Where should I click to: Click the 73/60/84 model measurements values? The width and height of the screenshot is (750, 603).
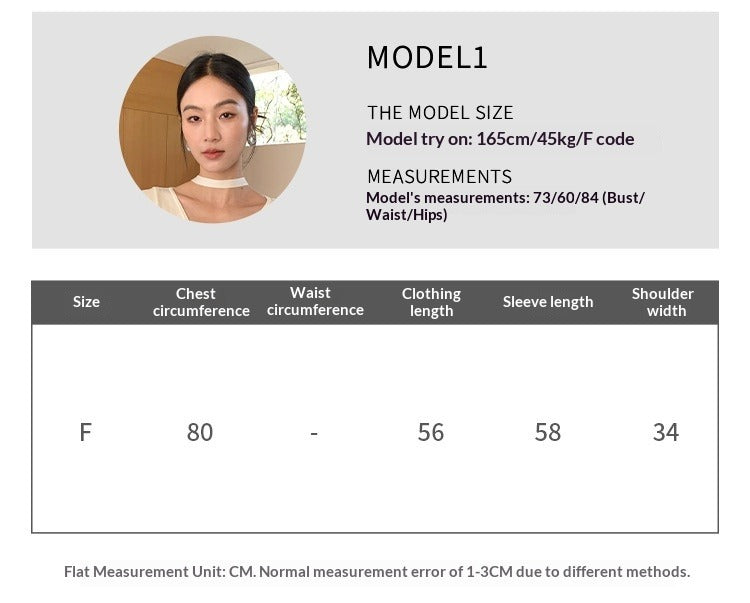[x=565, y=198]
